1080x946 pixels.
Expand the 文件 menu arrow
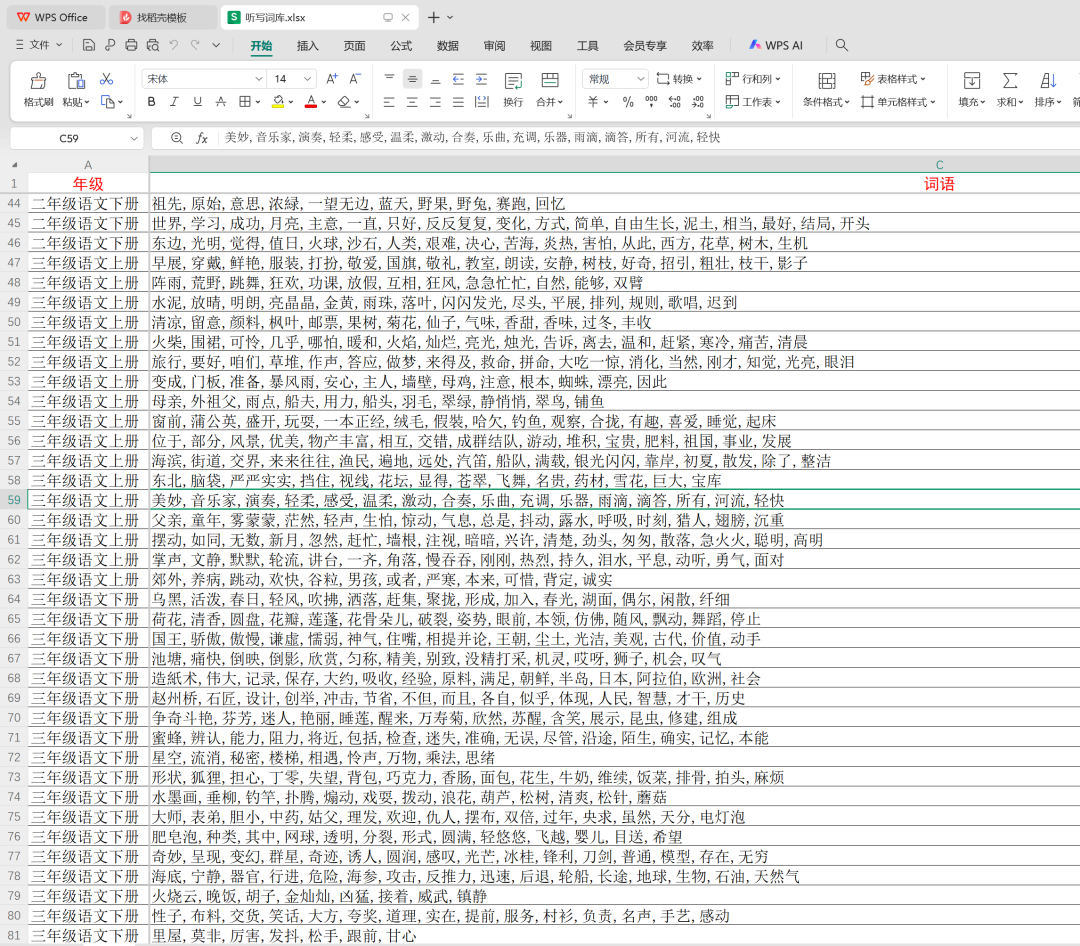coord(59,45)
